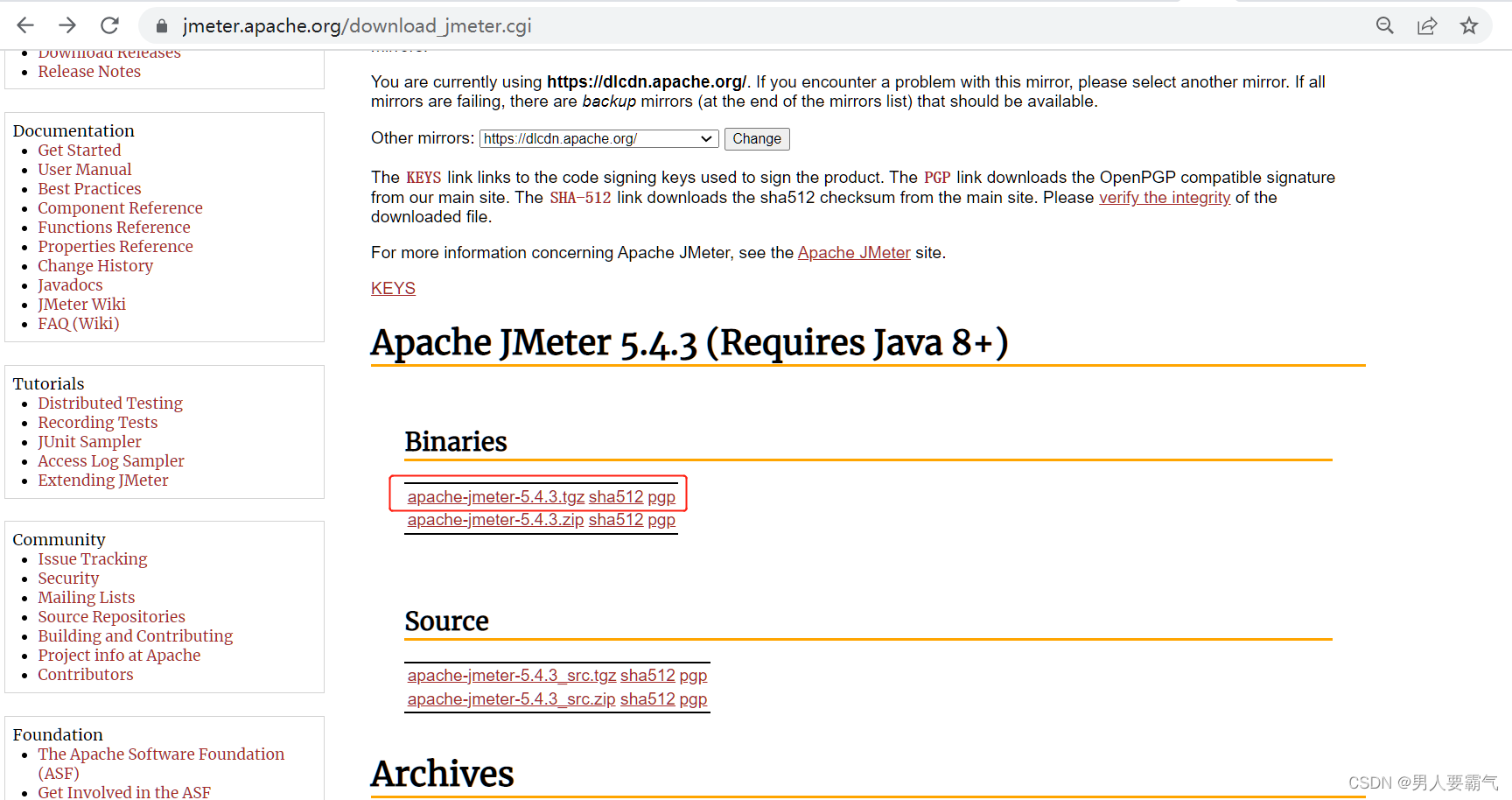The height and width of the screenshot is (800, 1512).
Task: Open sha512 for the binary tgz
Action: click(616, 497)
